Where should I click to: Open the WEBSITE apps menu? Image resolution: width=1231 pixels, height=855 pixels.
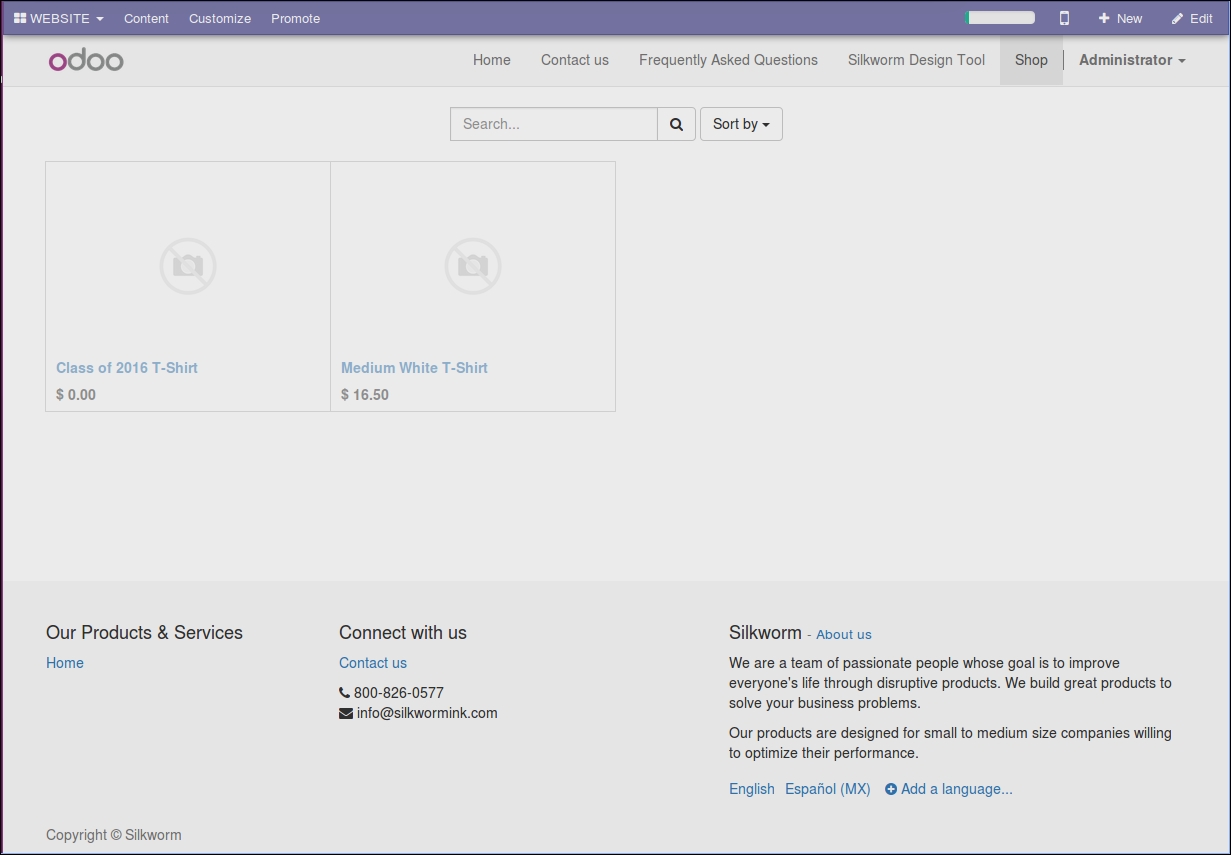click(x=58, y=18)
